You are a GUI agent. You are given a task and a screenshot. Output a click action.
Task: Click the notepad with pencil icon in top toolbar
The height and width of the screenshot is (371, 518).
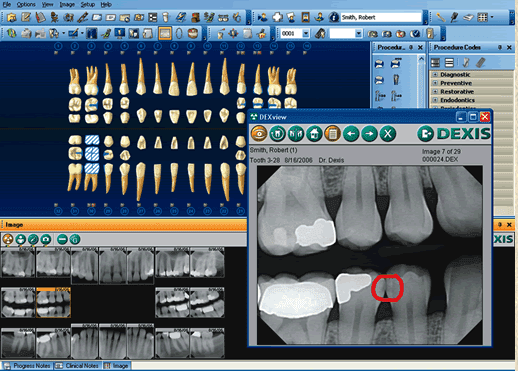(26, 17)
